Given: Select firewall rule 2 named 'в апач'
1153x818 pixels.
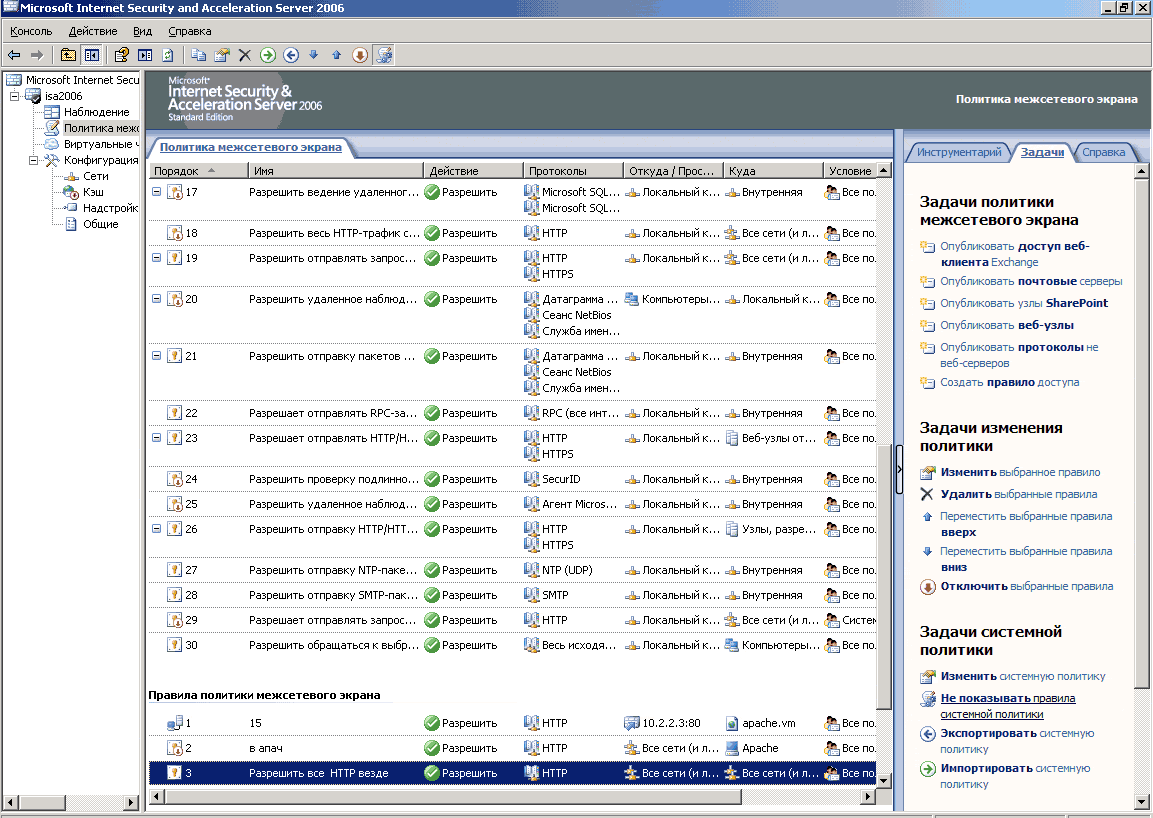Looking at the screenshot, I should click(512, 748).
